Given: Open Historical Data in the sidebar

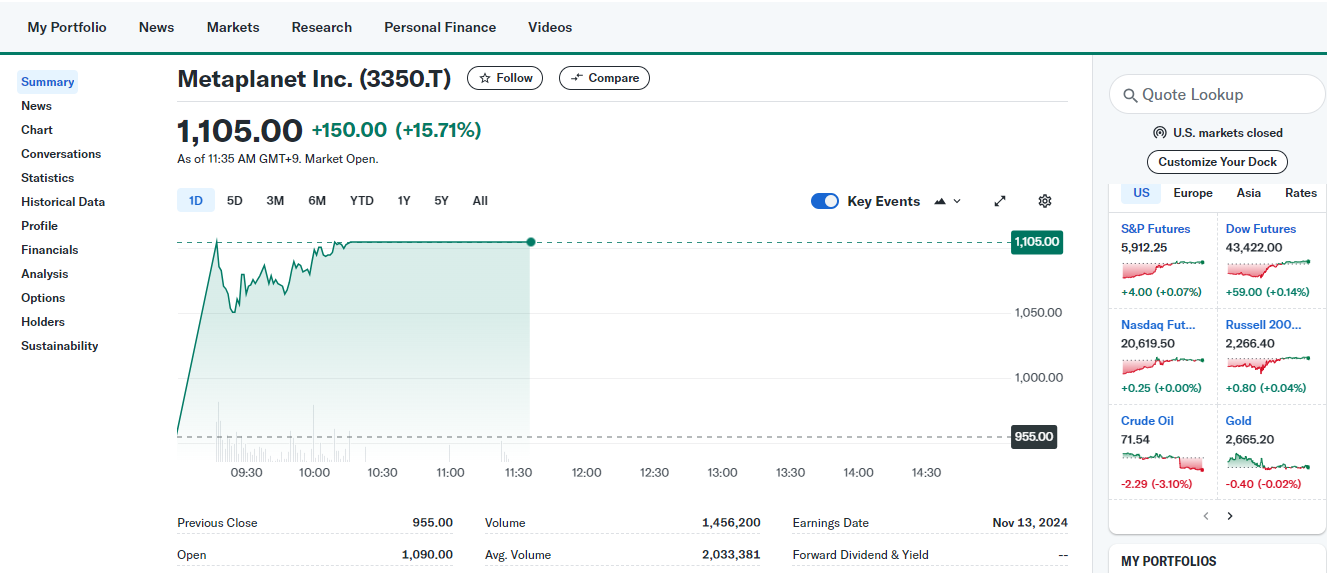Looking at the screenshot, I should point(63,202).
